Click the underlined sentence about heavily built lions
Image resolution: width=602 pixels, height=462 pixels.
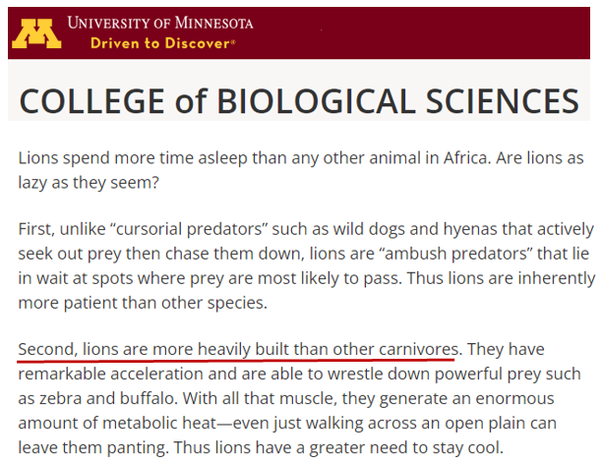tap(238, 349)
